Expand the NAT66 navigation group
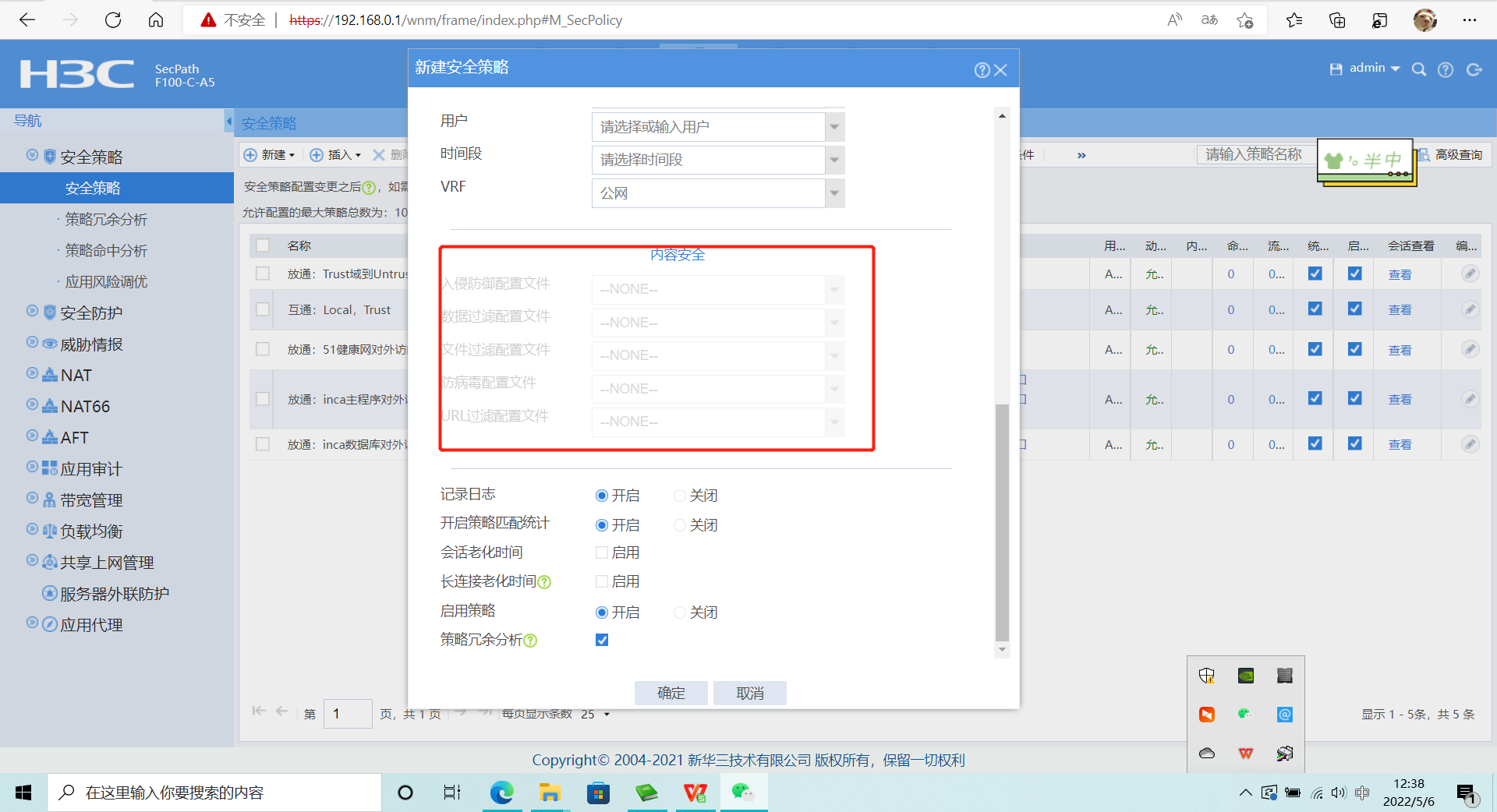 tap(32, 404)
